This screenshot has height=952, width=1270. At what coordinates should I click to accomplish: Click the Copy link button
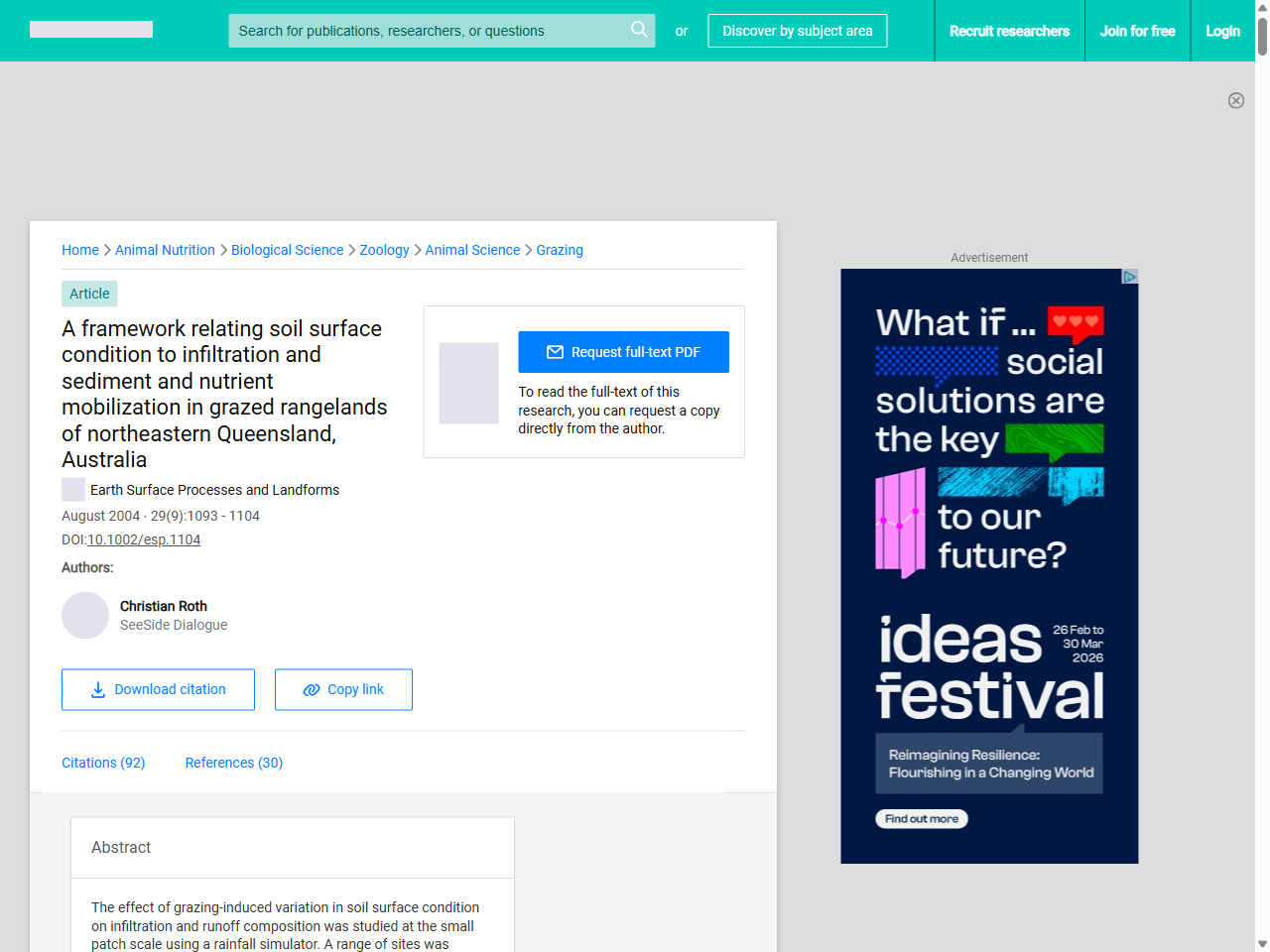click(x=343, y=689)
